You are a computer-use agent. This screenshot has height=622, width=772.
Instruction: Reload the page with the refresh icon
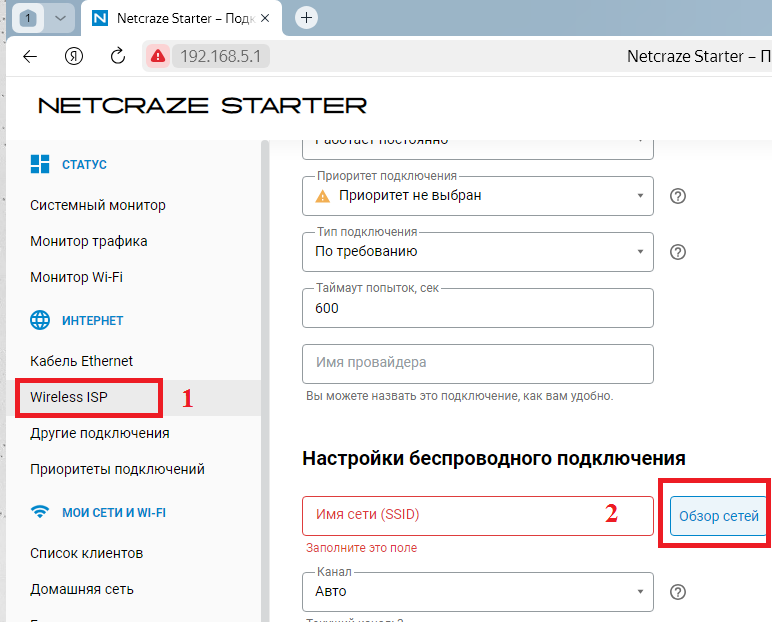118,56
